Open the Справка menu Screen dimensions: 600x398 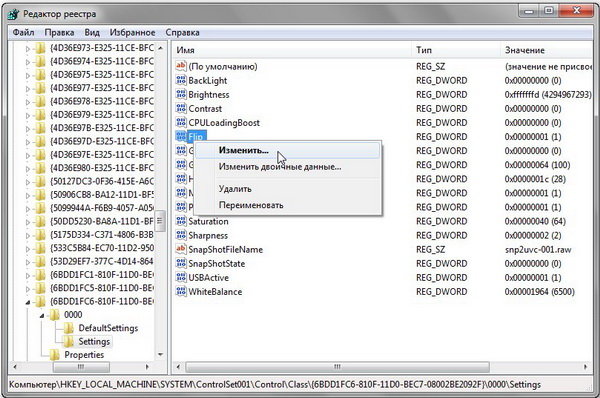click(183, 33)
